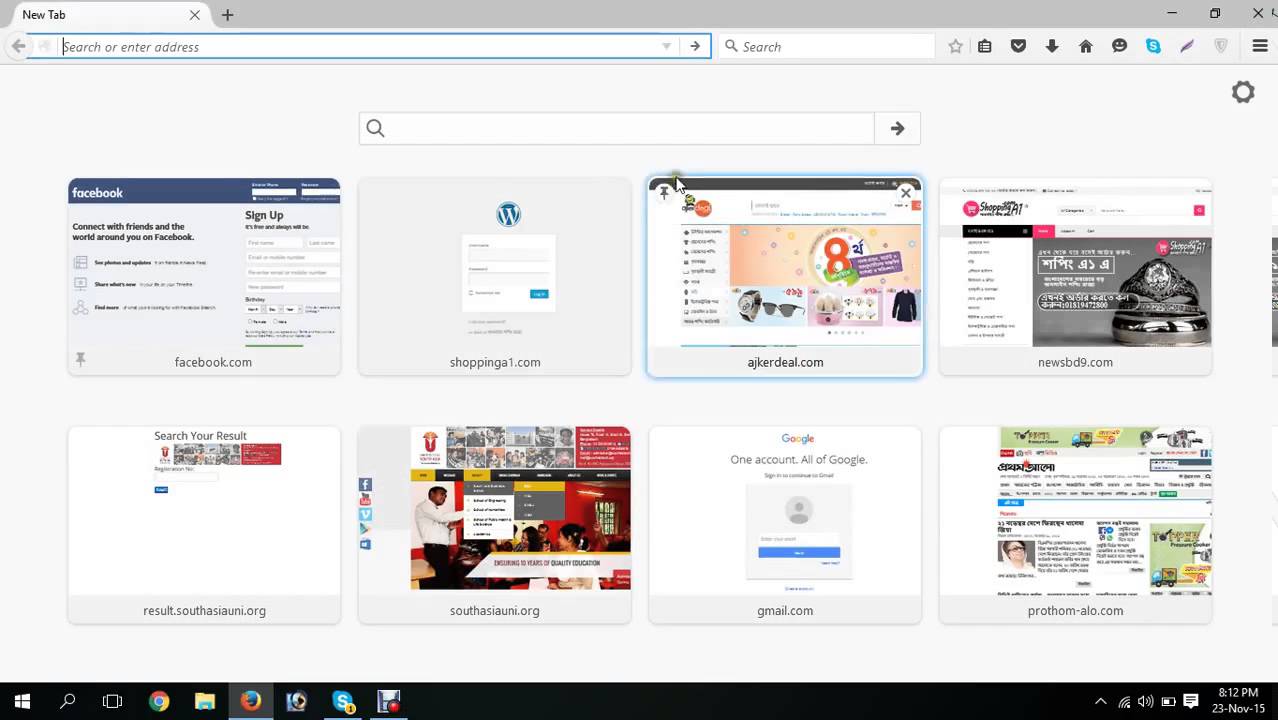
Task: Open the facebook.com tile
Action: pos(204,276)
